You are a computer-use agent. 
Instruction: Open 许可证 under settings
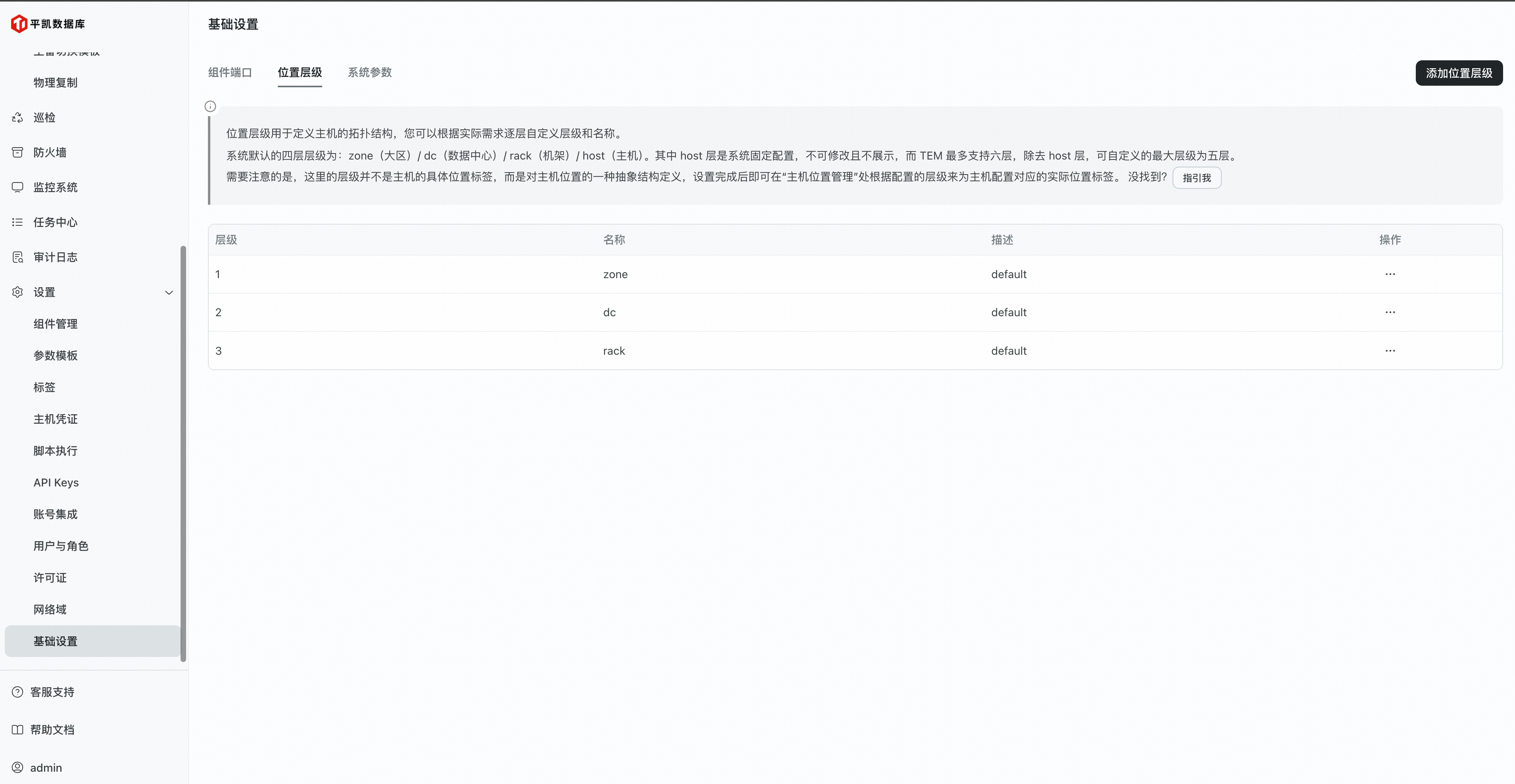coord(49,578)
